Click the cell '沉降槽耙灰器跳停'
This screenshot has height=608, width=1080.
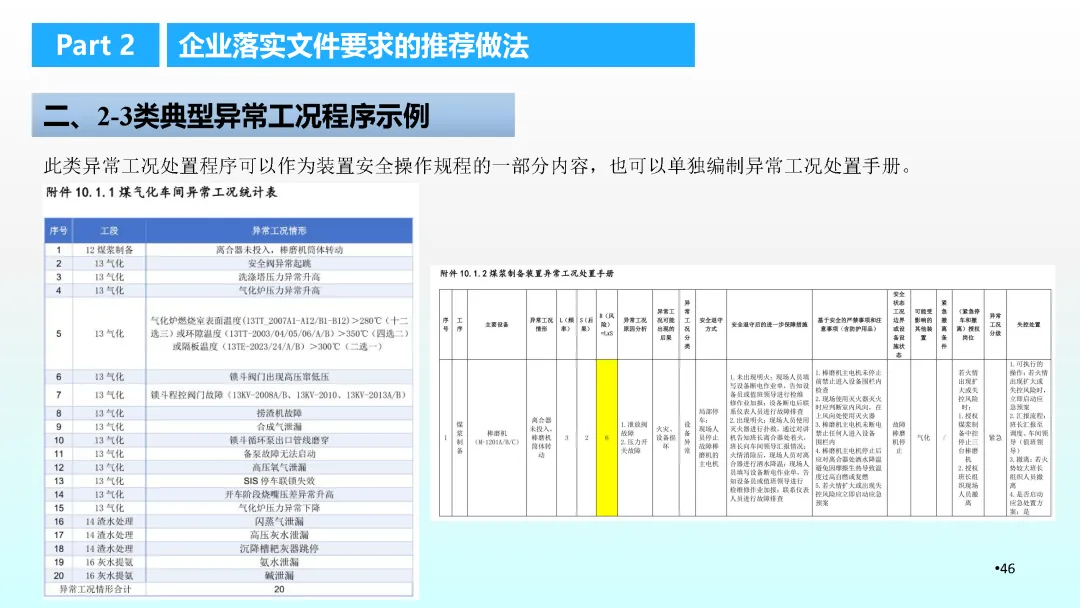(279, 549)
